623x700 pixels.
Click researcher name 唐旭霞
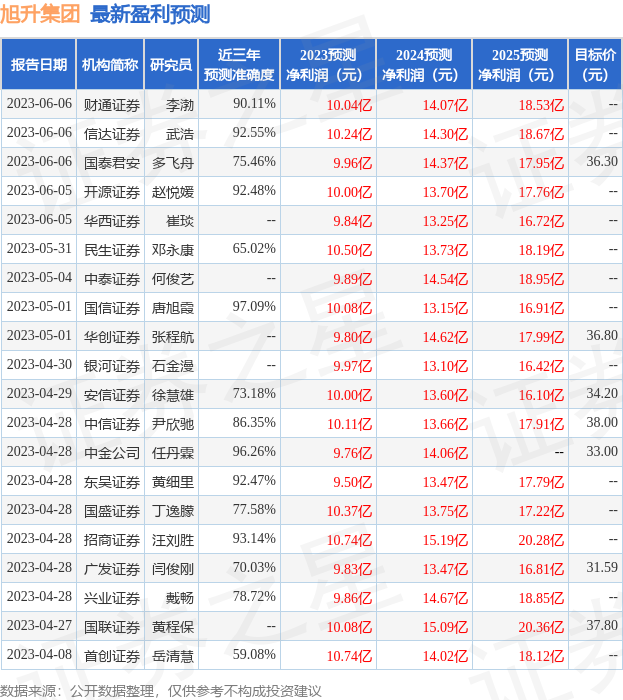173,308
